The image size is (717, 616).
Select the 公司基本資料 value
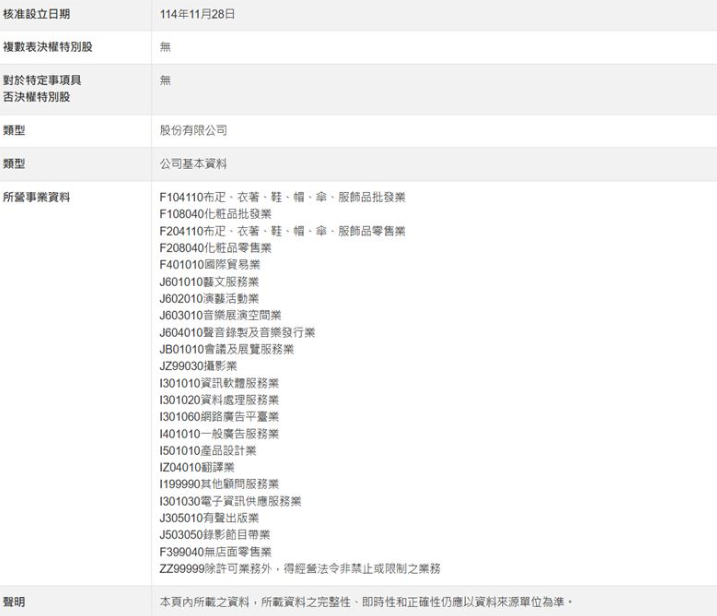coord(193,164)
